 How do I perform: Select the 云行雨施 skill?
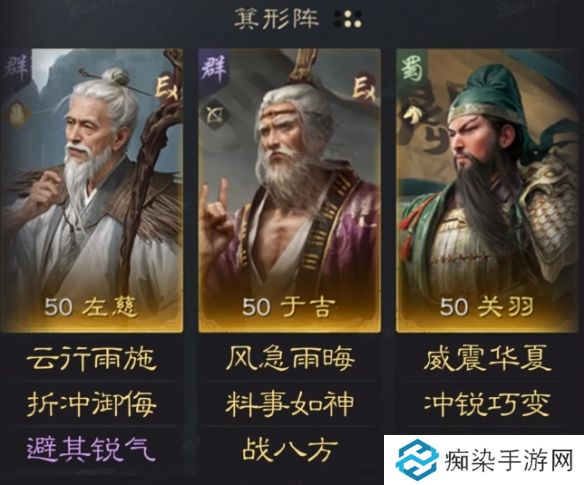point(91,358)
